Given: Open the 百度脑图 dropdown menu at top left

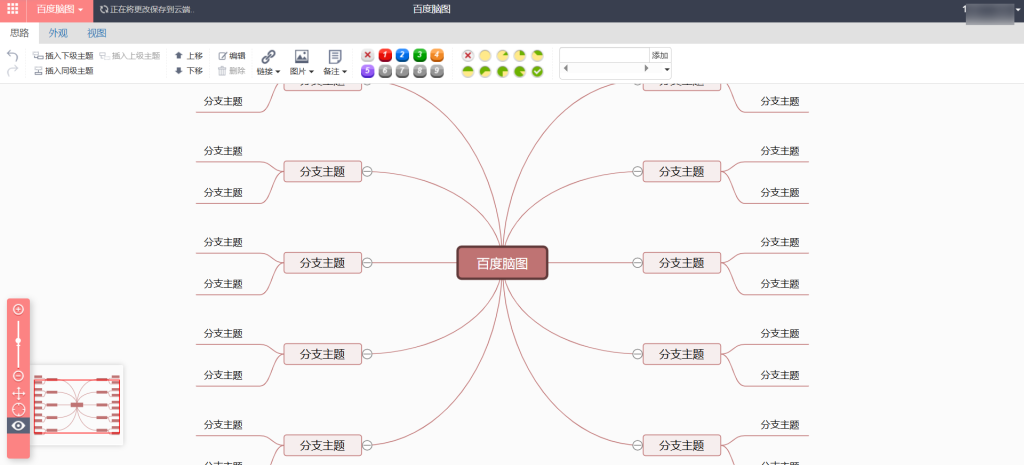Looking at the screenshot, I should coord(60,9).
